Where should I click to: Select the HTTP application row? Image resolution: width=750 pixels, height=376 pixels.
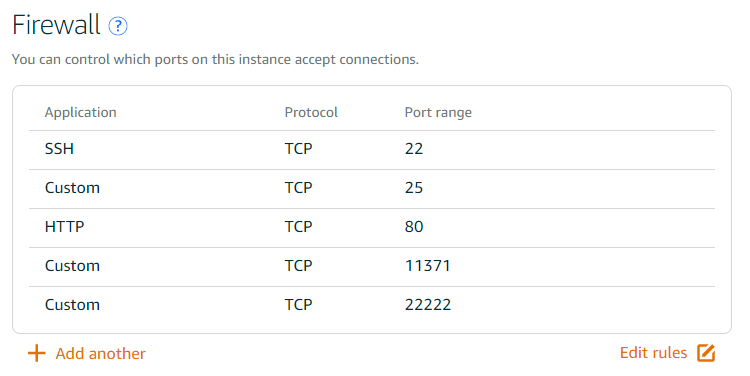pos(372,227)
